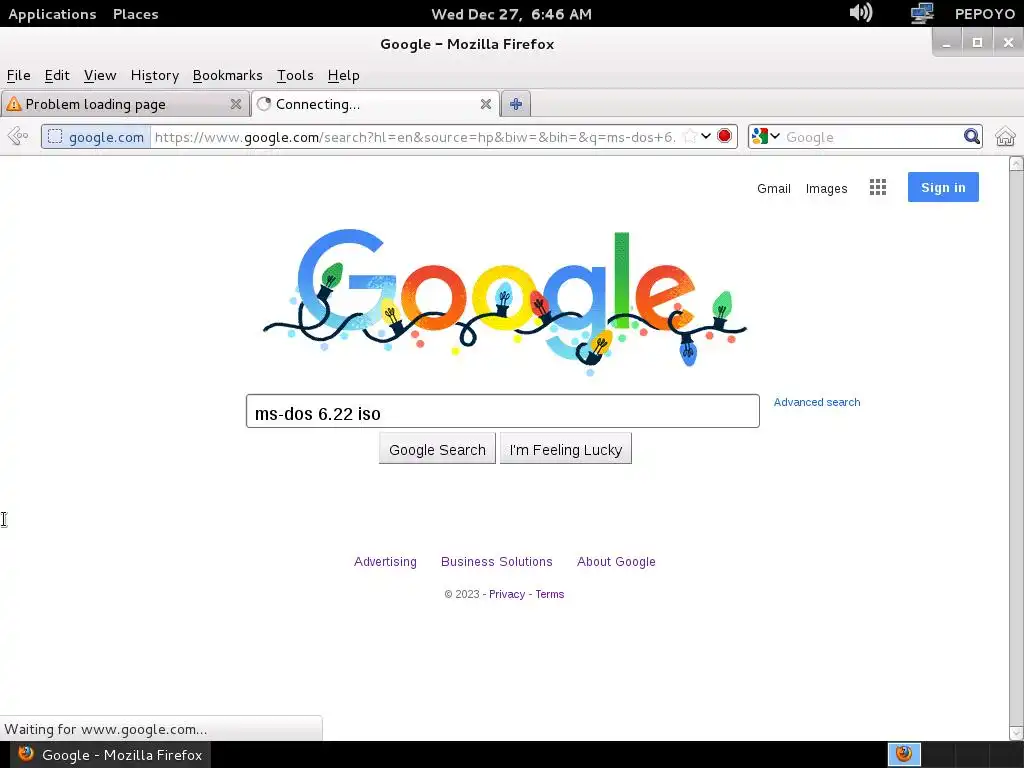
Task: Switch to the Problem loading page tab
Action: 125,104
